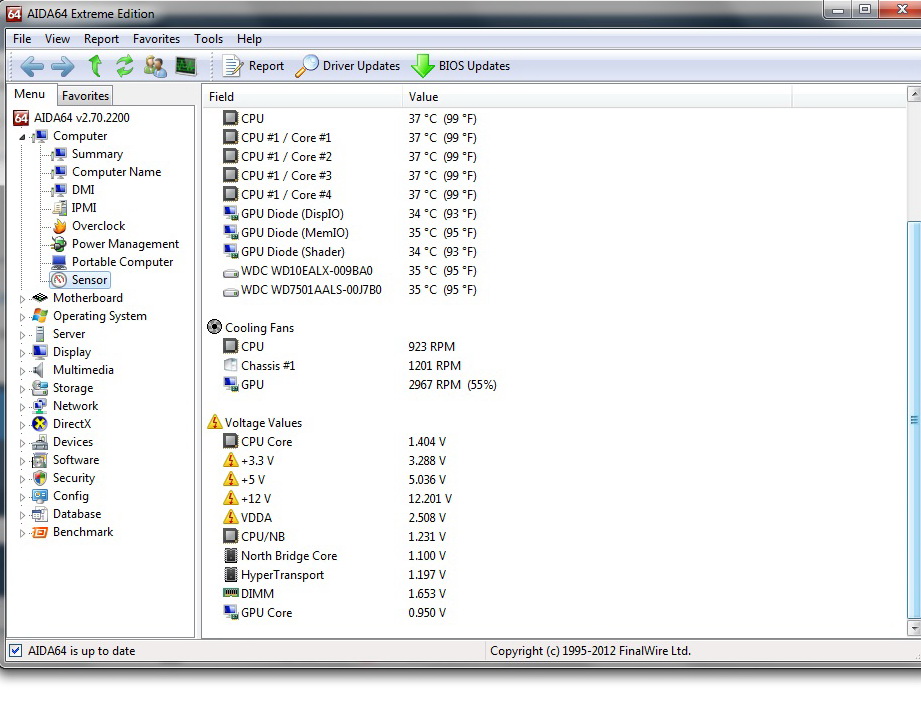
Task: Click the BIOS Updates green arrow icon
Action: coord(422,66)
